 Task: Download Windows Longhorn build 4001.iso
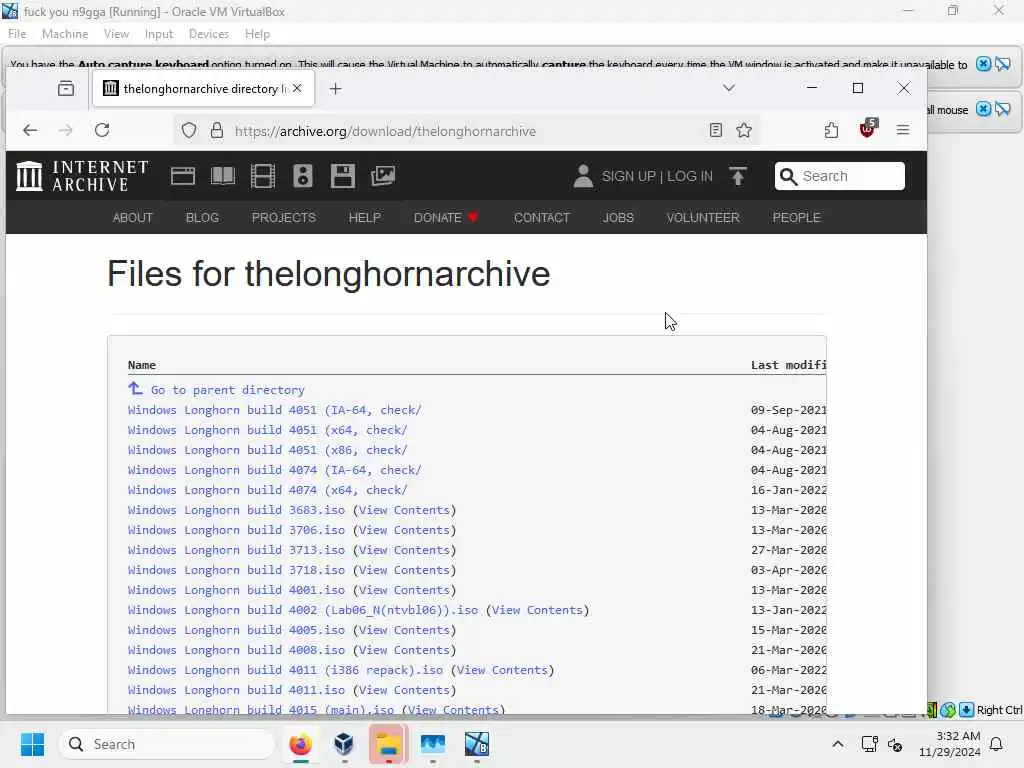point(236,590)
